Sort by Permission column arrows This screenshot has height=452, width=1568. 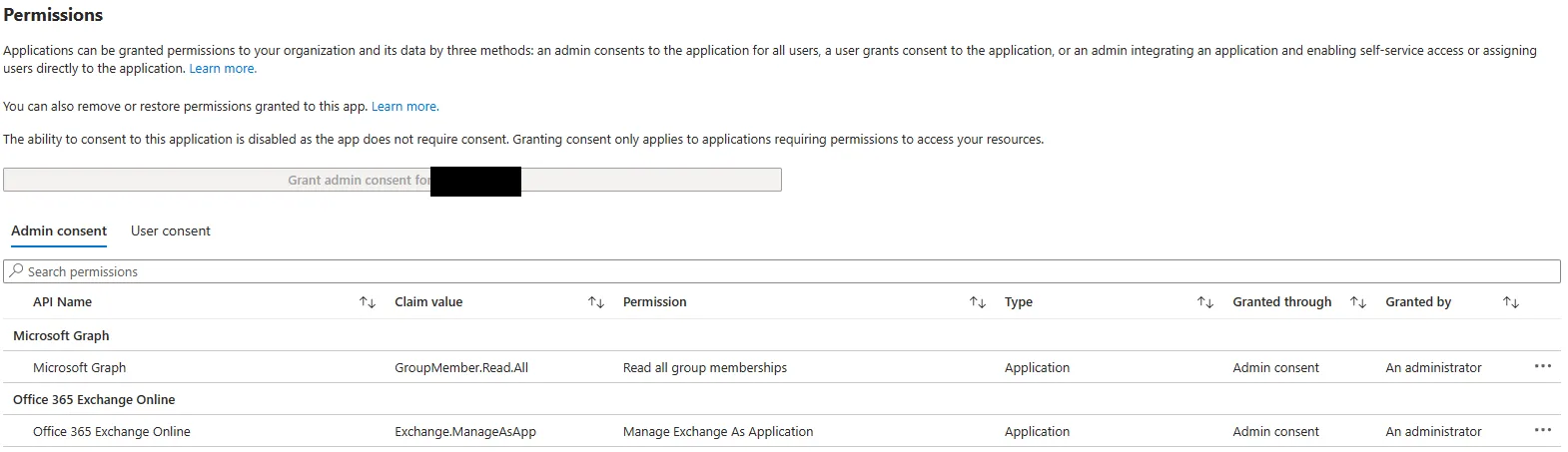(x=977, y=302)
